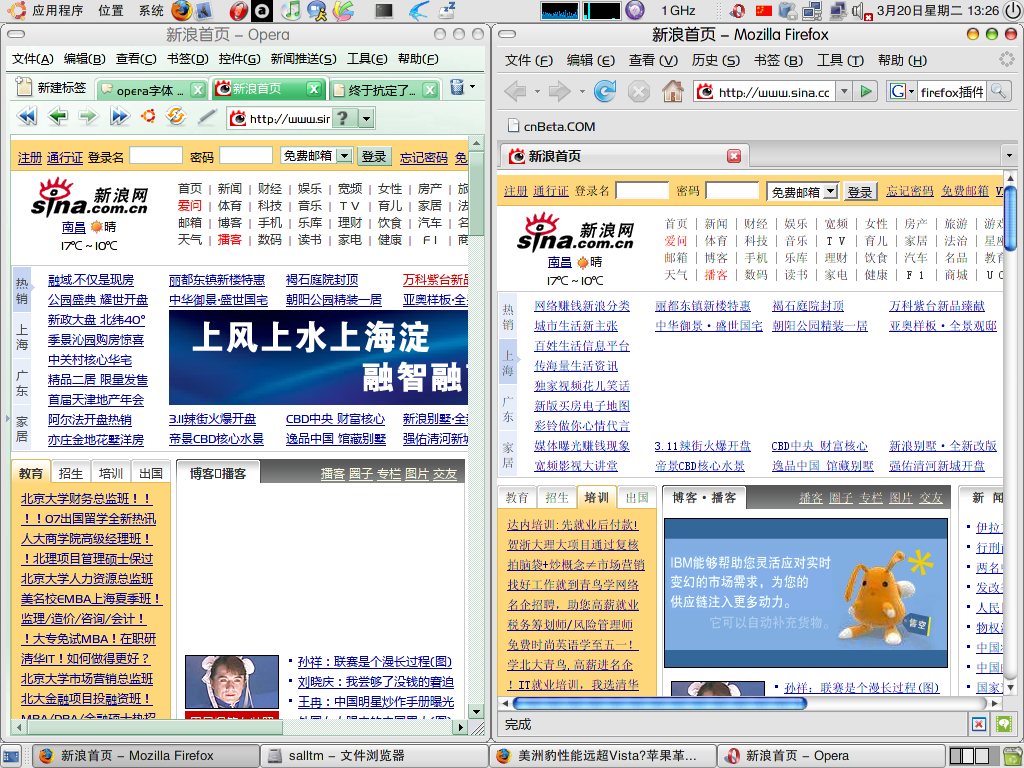Screen dimensions: 1024x768
Task: Click Firefox back arrow button
Action: click(515, 91)
